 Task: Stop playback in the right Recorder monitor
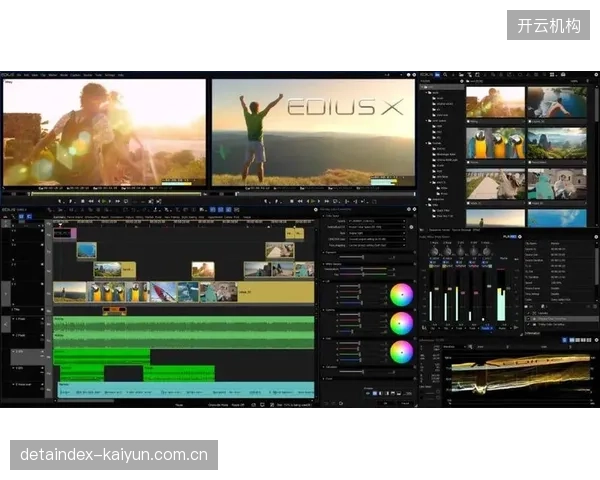click(292, 201)
